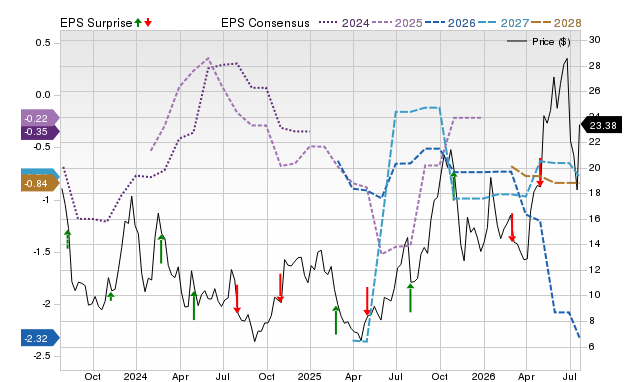Viewport: 640px width, 382px height.
Task: Click the 2028 brown legend entry
Action: [x=556, y=23]
